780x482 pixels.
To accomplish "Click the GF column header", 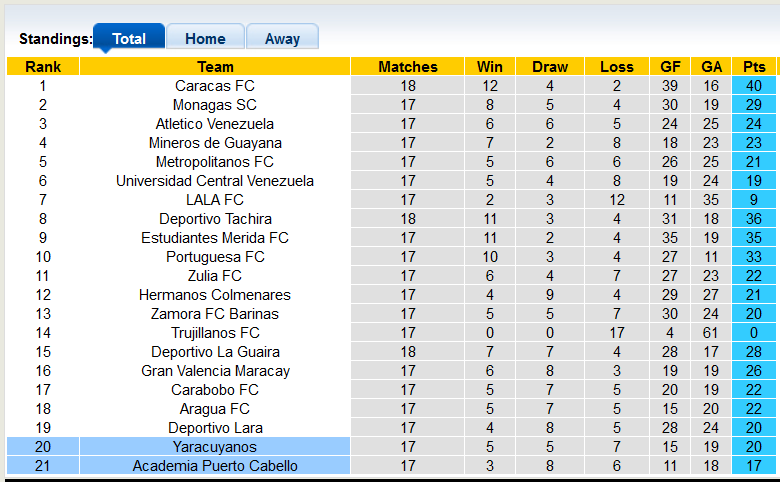I will click(x=670, y=67).
